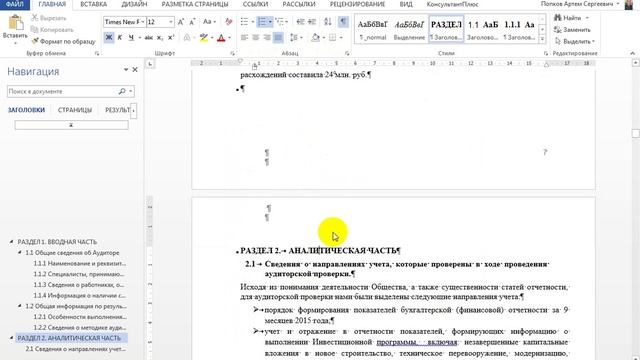
Task: Center the paragraph text
Action: pos(256,38)
